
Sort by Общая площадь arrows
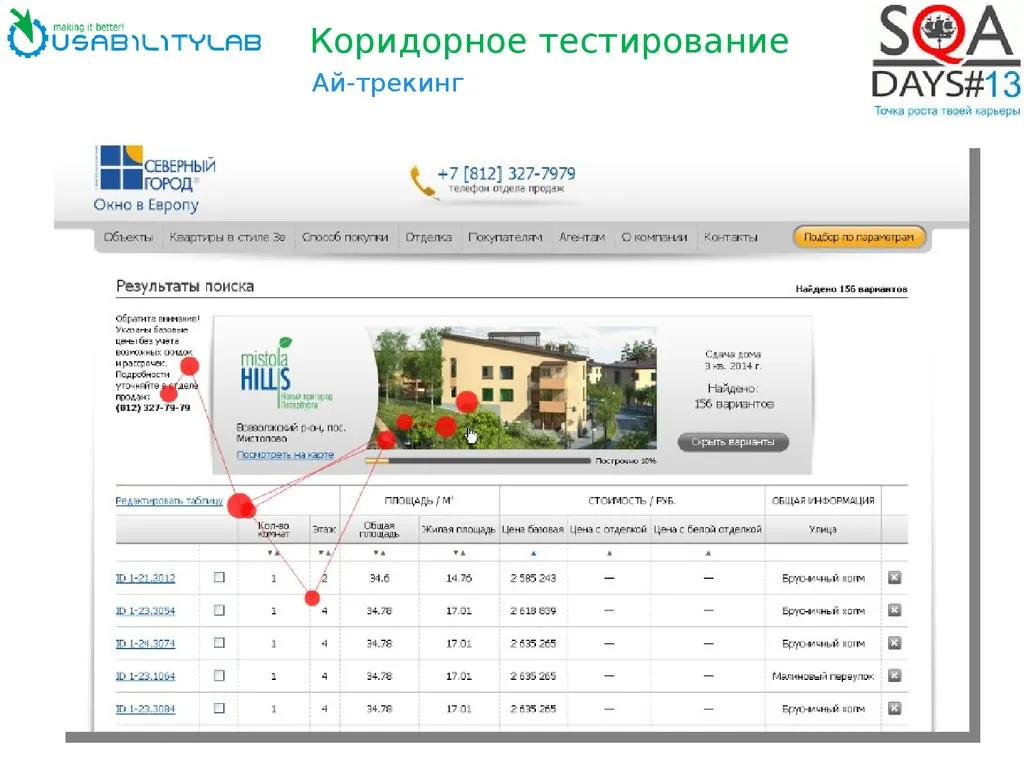(379, 553)
